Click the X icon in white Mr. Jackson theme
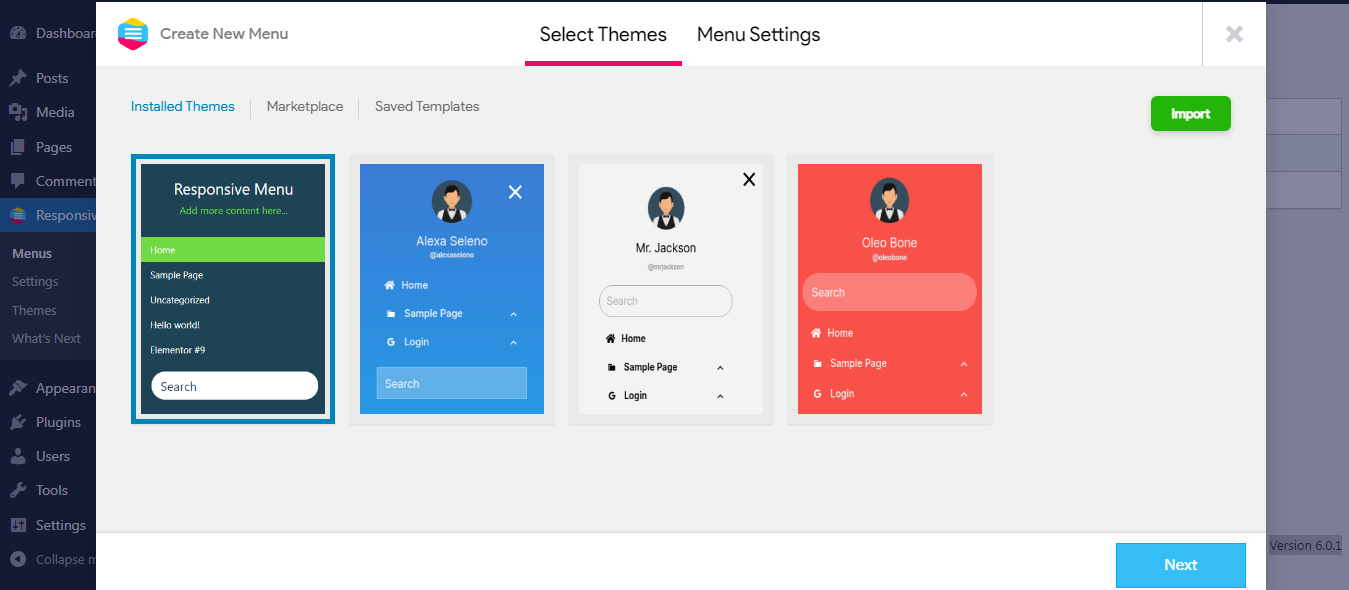 click(748, 179)
